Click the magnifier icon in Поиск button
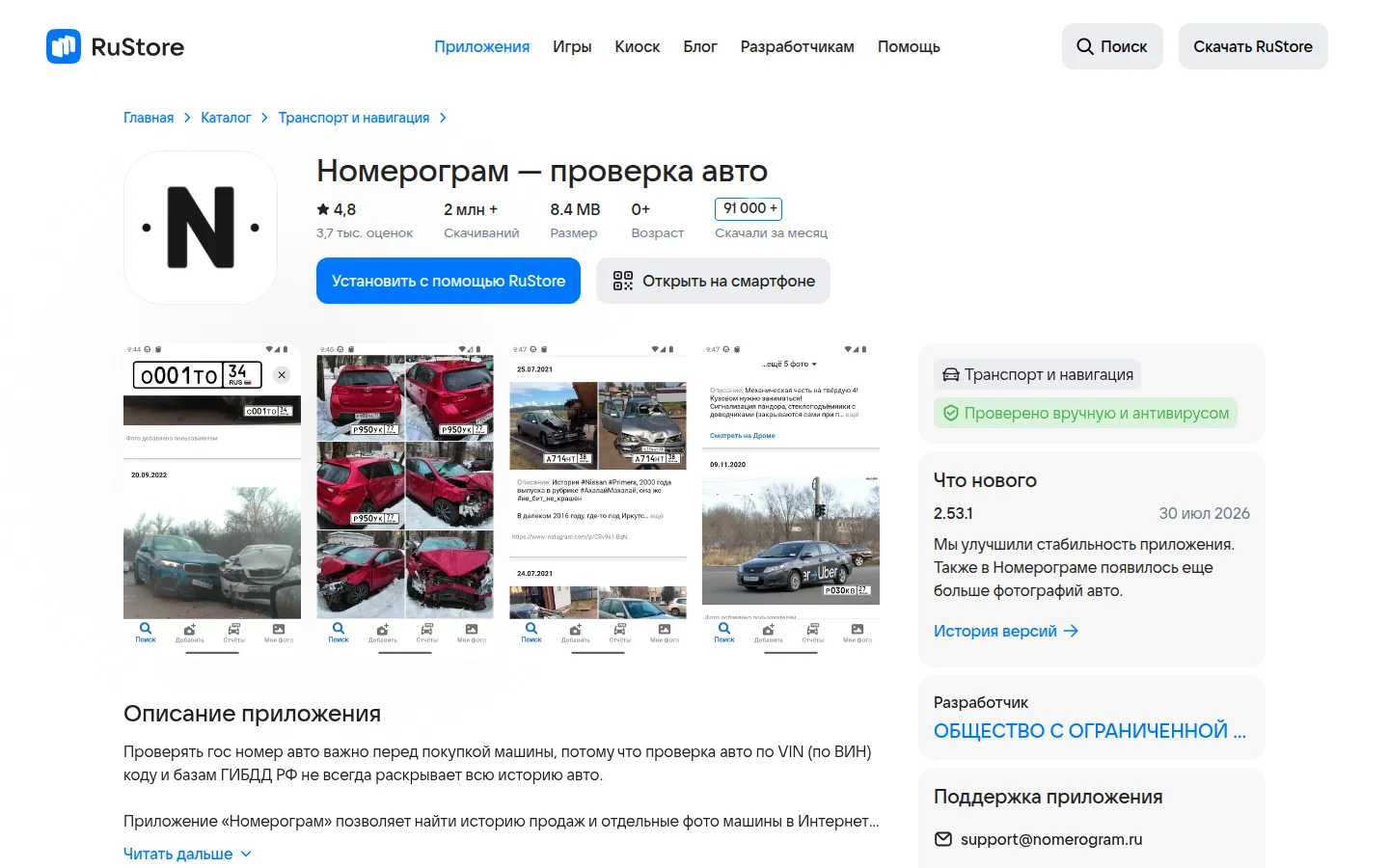This screenshot has width=1389, height=868. pos(1085,46)
